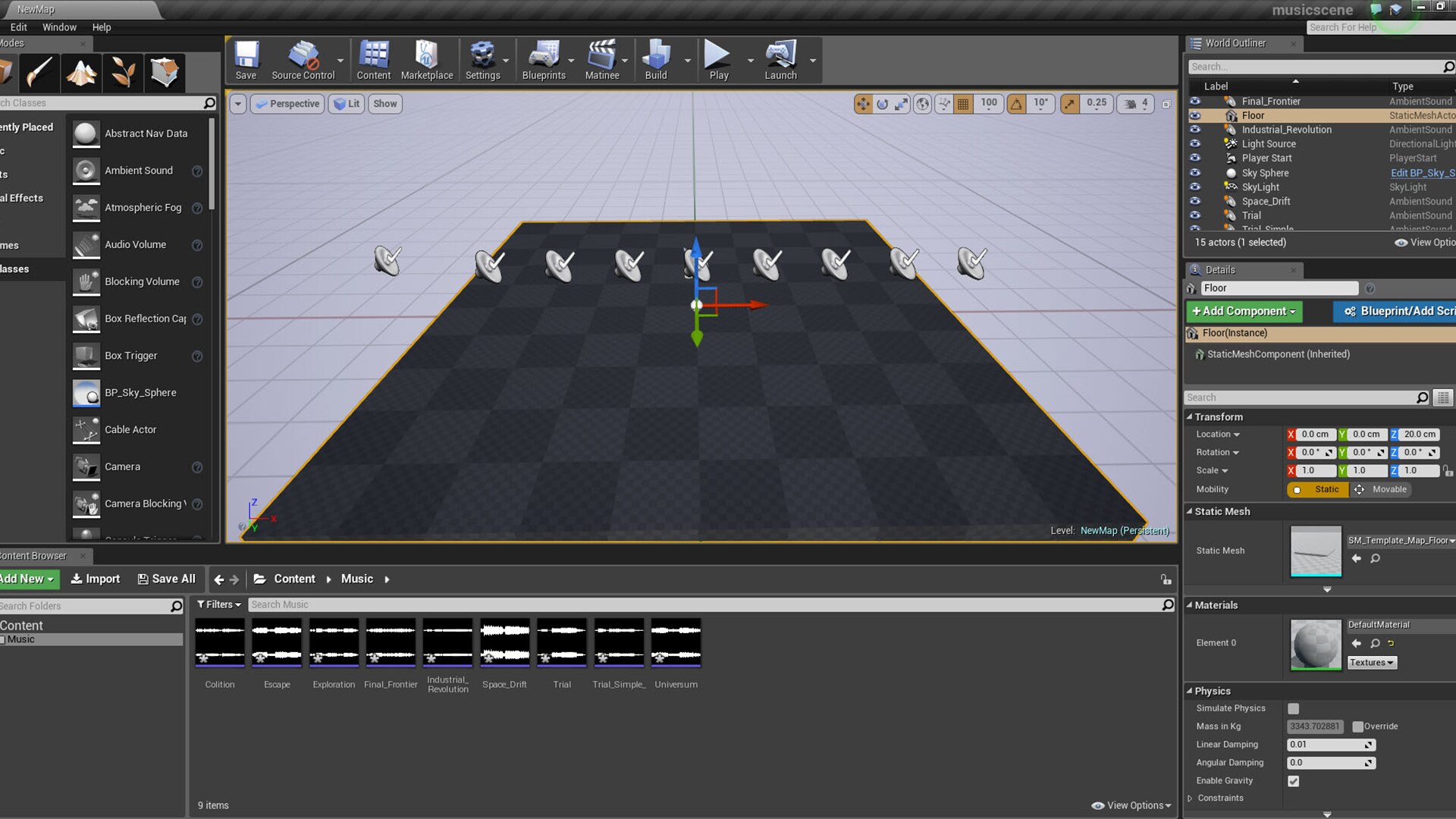
Task: Open grid snap value 100 dropdown
Action: point(988,103)
